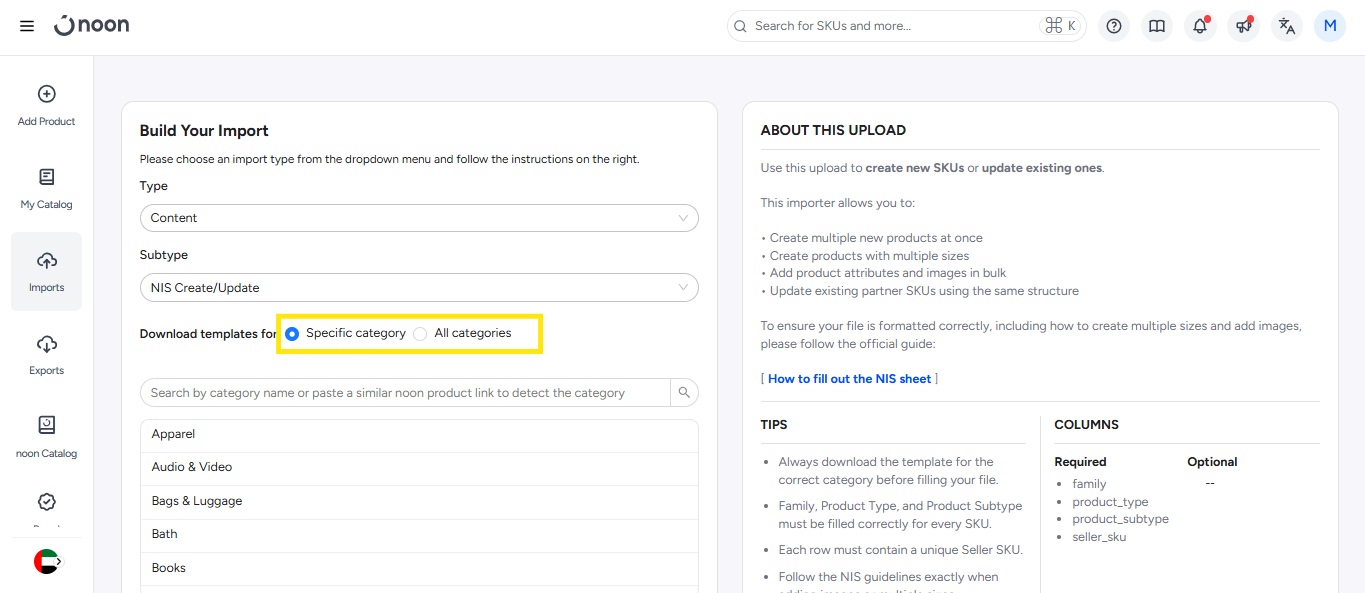The image size is (1365, 593).
Task: Open the notifications bell icon
Action: coord(1200,26)
